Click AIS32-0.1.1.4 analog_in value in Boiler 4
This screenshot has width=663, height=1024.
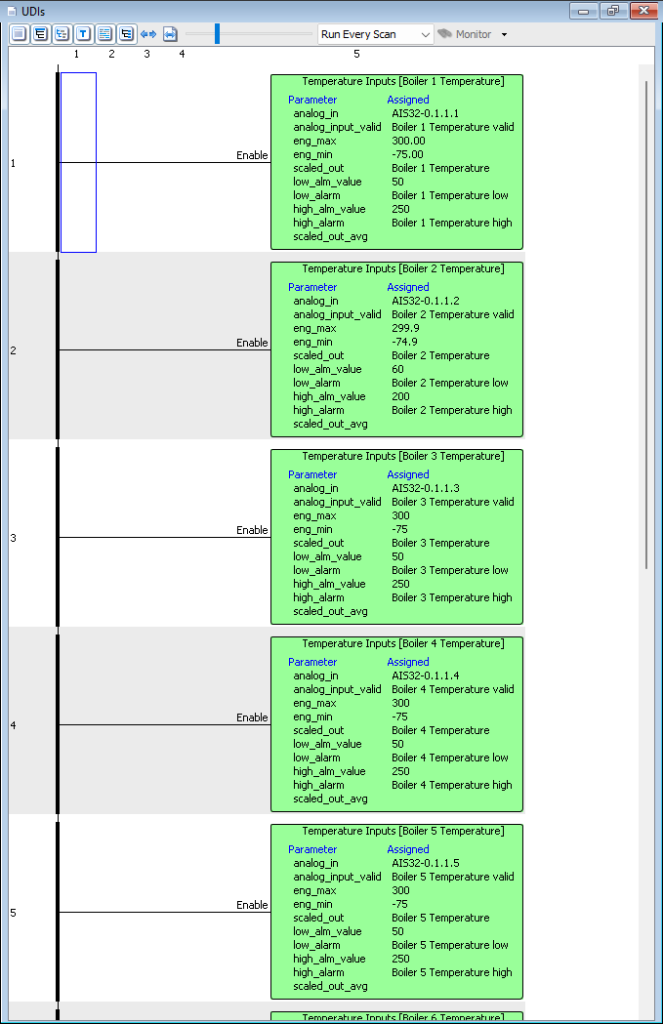[425, 676]
